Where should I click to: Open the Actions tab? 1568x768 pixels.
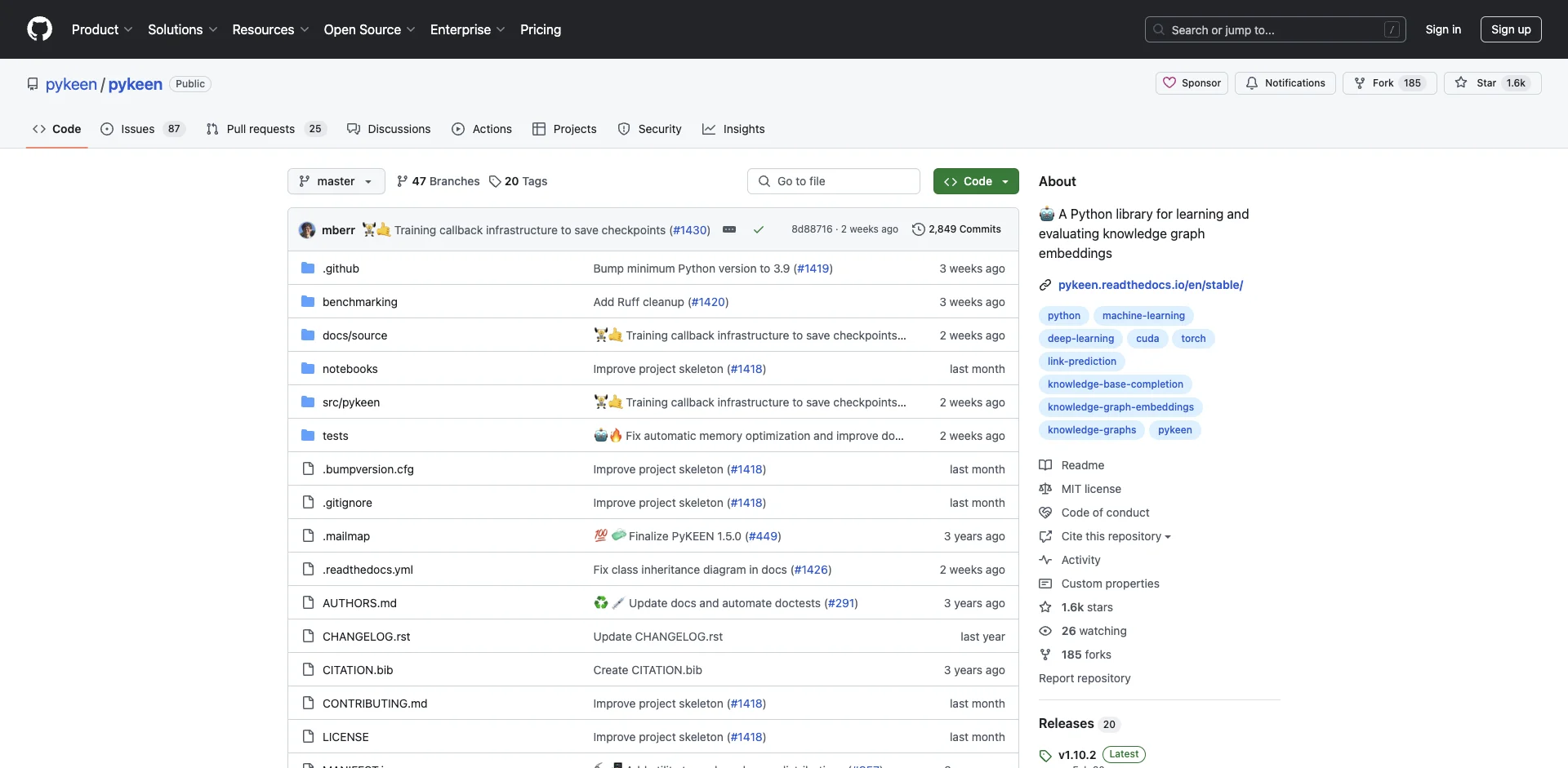(482, 129)
